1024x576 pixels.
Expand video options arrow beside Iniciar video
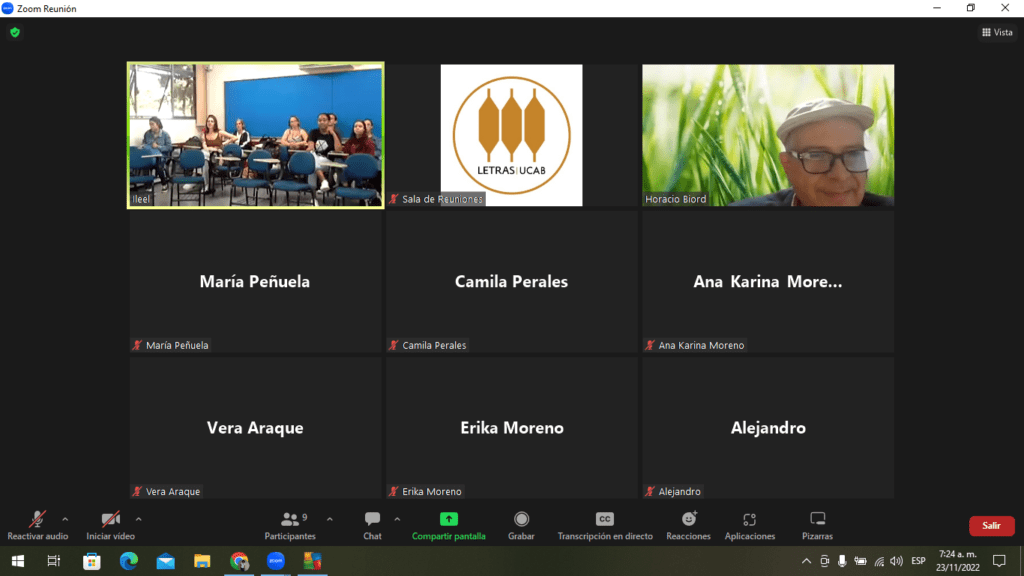point(138,519)
